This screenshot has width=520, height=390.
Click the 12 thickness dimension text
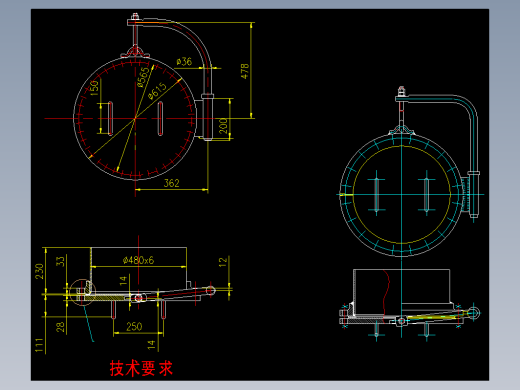(223, 261)
